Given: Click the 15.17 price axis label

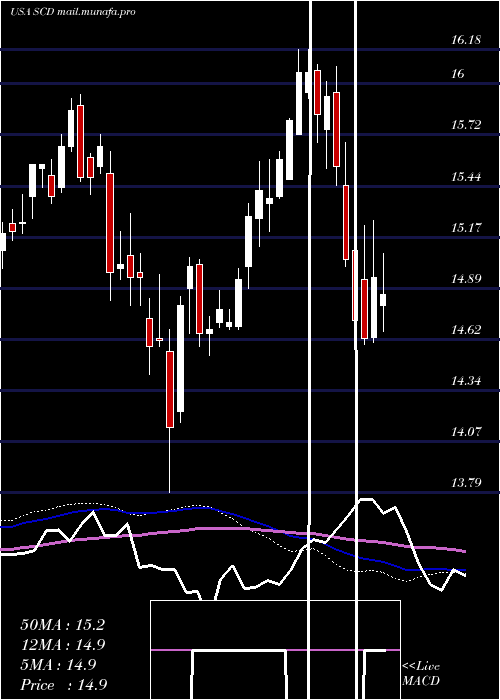Looking at the screenshot, I should tap(466, 228).
